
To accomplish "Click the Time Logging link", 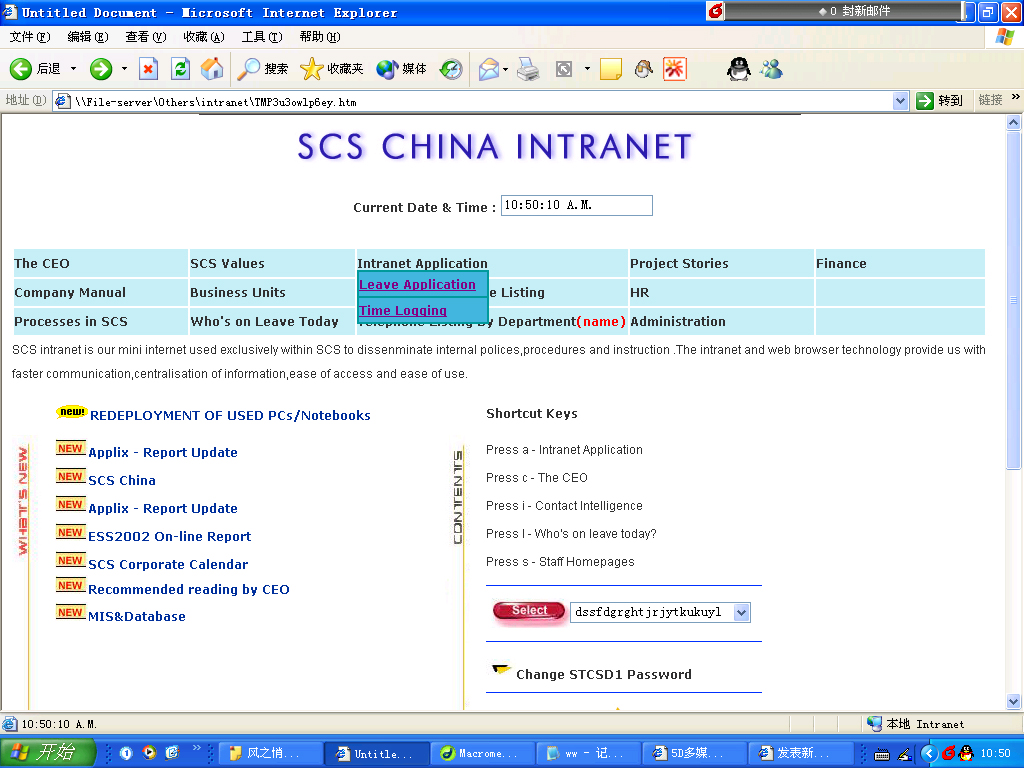I will click(403, 311).
